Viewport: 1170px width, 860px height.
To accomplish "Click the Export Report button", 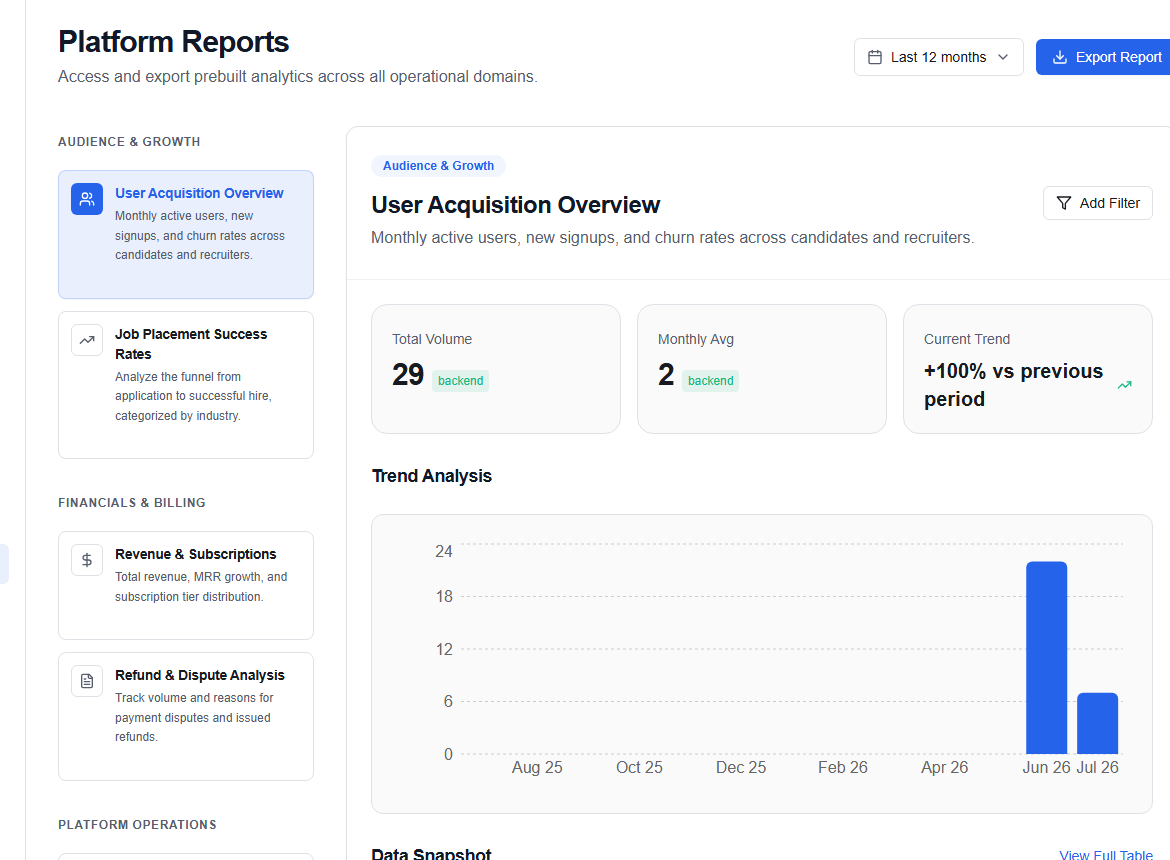I will tap(1103, 57).
